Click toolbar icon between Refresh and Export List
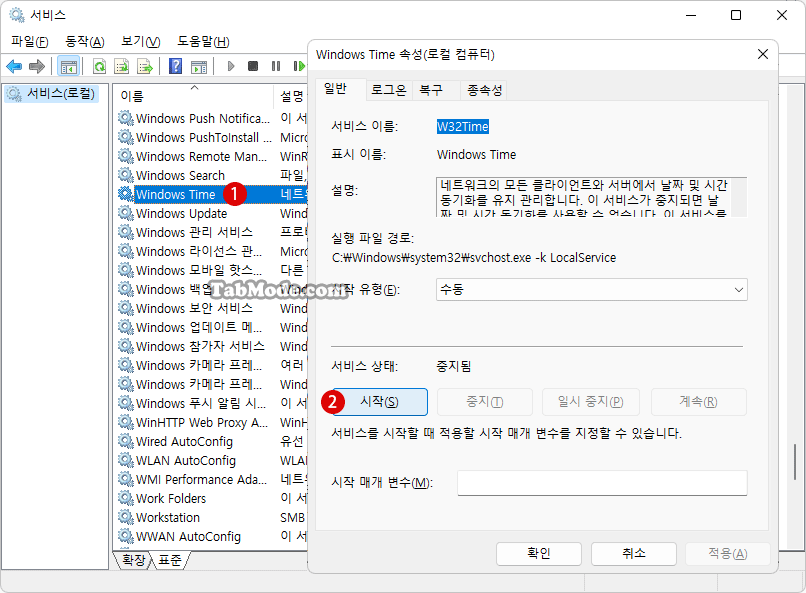The height and width of the screenshot is (593, 806). (x=122, y=66)
